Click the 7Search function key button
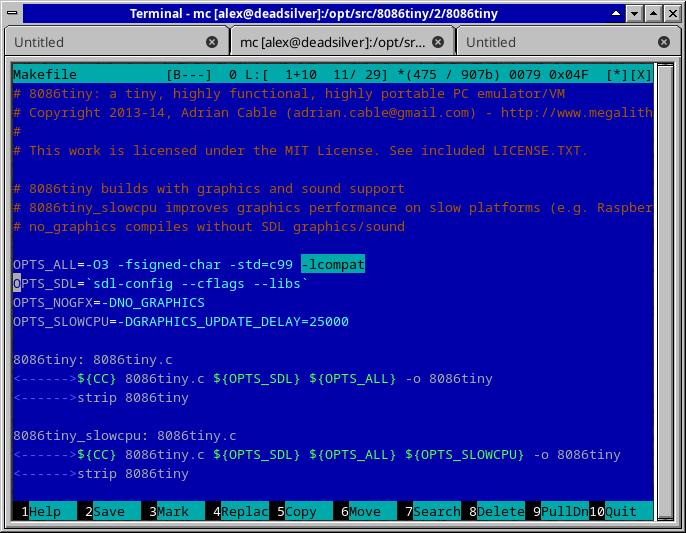This screenshot has height=533, width=686. [429, 511]
